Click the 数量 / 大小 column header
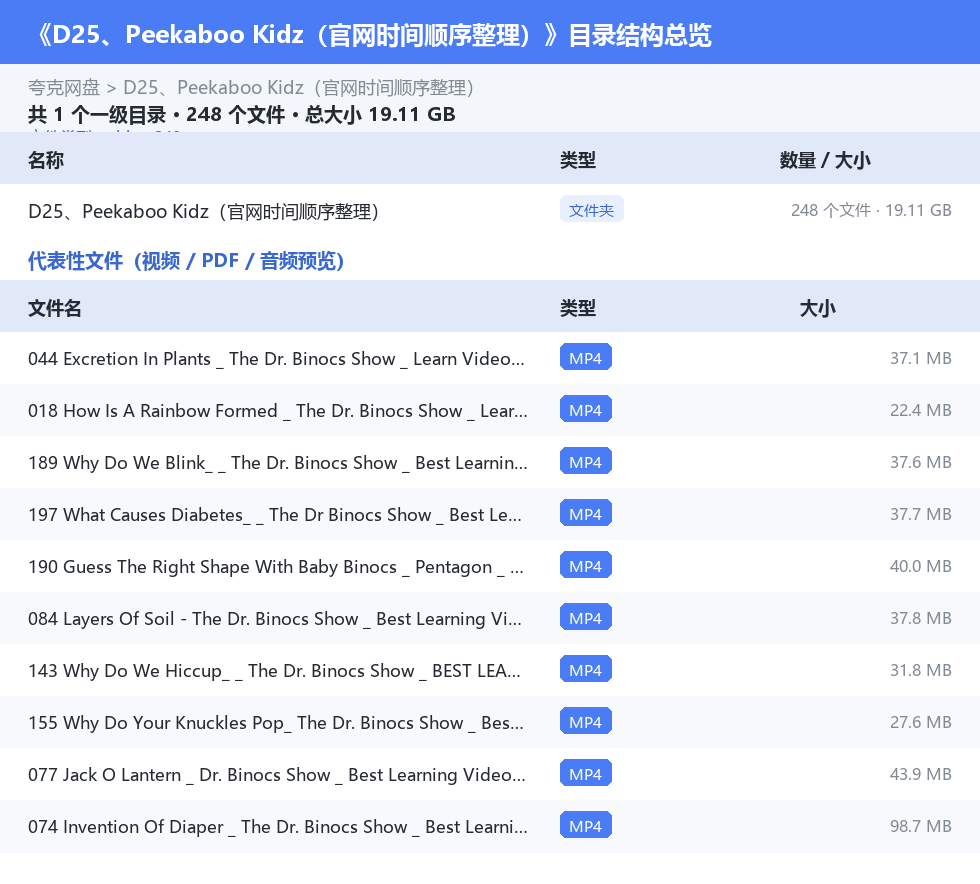The height and width of the screenshot is (884, 980). click(x=825, y=160)
